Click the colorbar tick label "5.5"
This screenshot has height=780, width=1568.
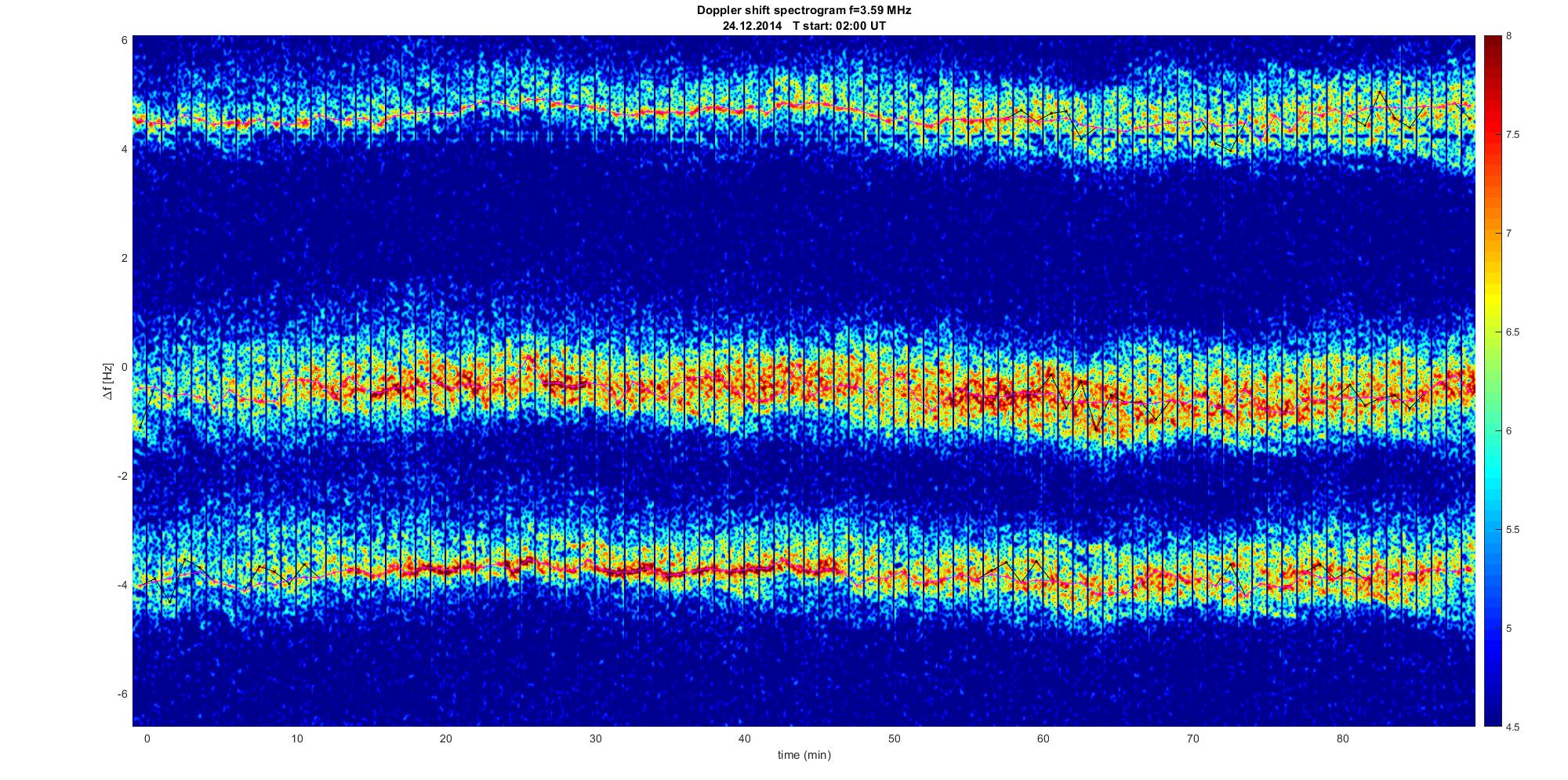point(1512,530)
